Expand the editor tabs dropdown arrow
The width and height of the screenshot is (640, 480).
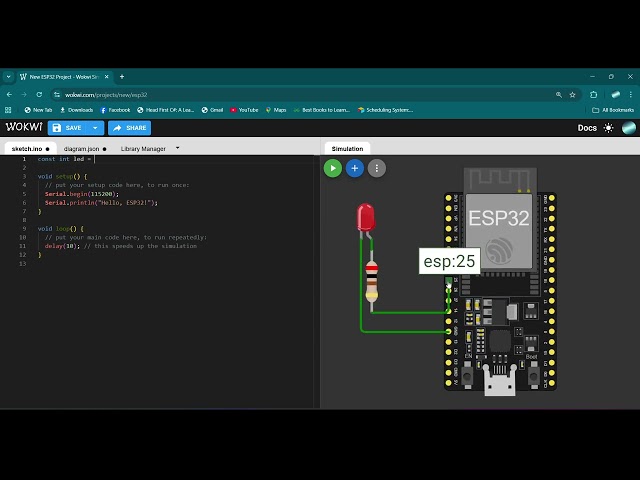click(x=177, y=148)
